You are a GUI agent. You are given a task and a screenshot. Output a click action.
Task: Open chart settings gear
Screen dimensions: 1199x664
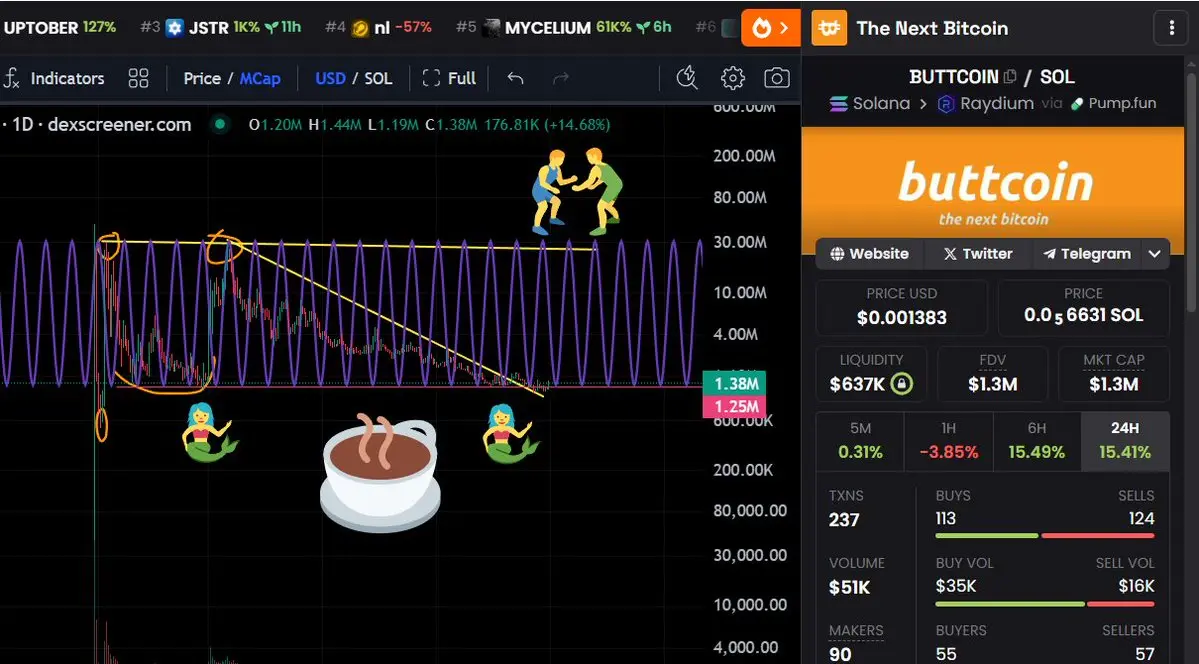(x=733, y=77)
